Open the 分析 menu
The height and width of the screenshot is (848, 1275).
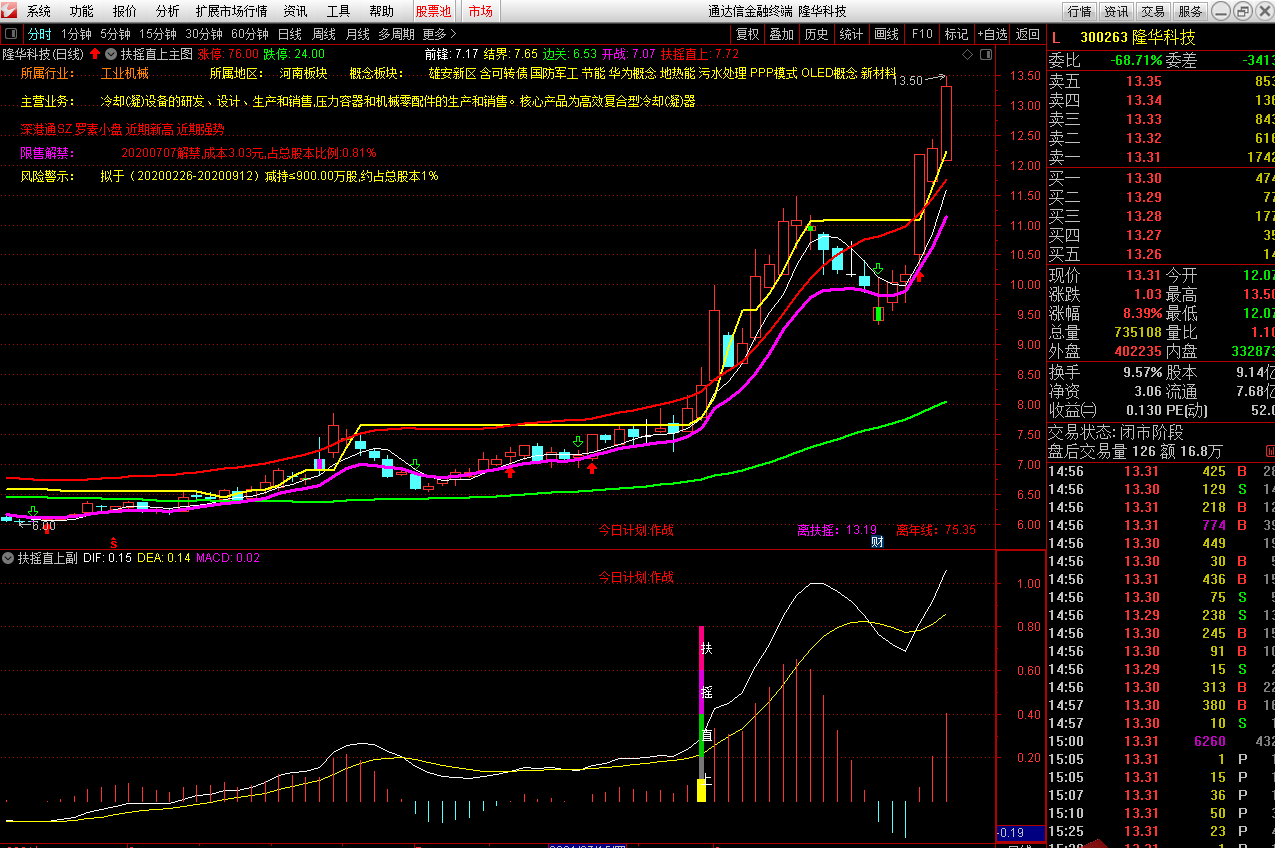[x=168, y=11]
